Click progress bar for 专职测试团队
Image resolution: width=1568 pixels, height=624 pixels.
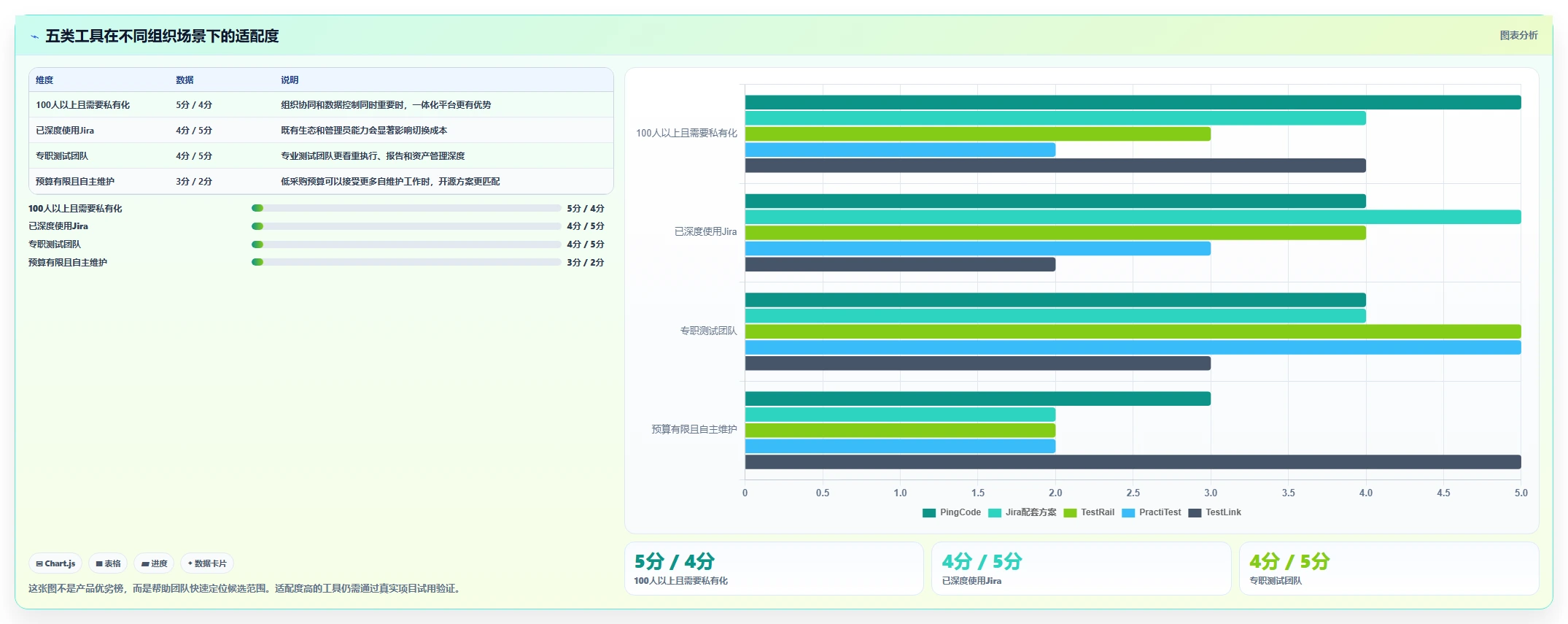pos(406,244)
